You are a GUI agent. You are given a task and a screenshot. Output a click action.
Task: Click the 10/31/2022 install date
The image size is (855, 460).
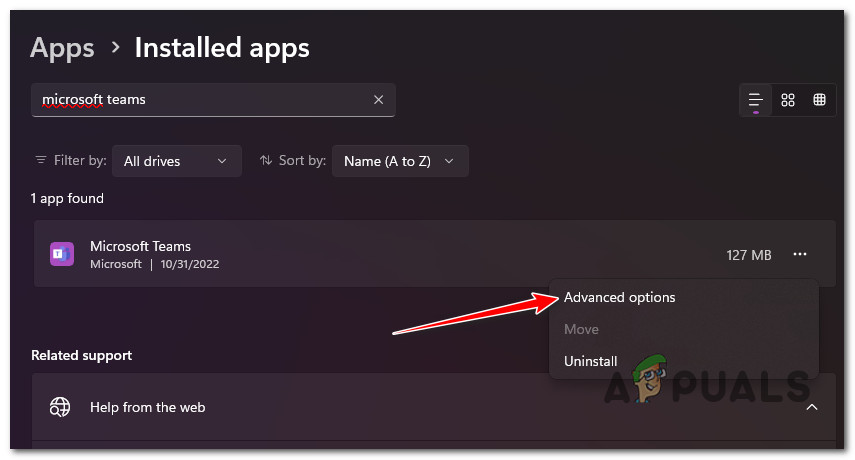coord(190,264)
